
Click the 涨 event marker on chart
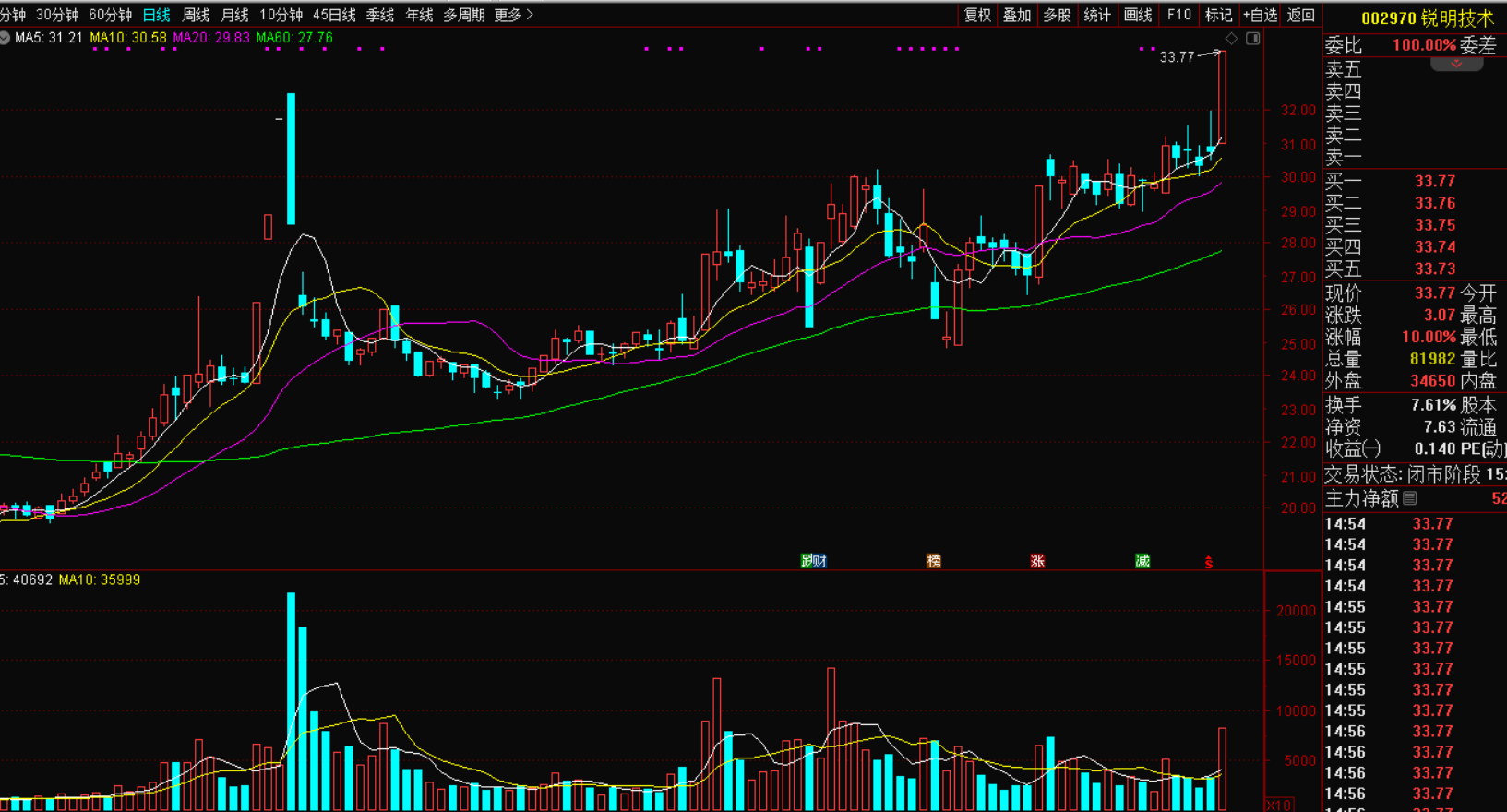pos(1037,561)
